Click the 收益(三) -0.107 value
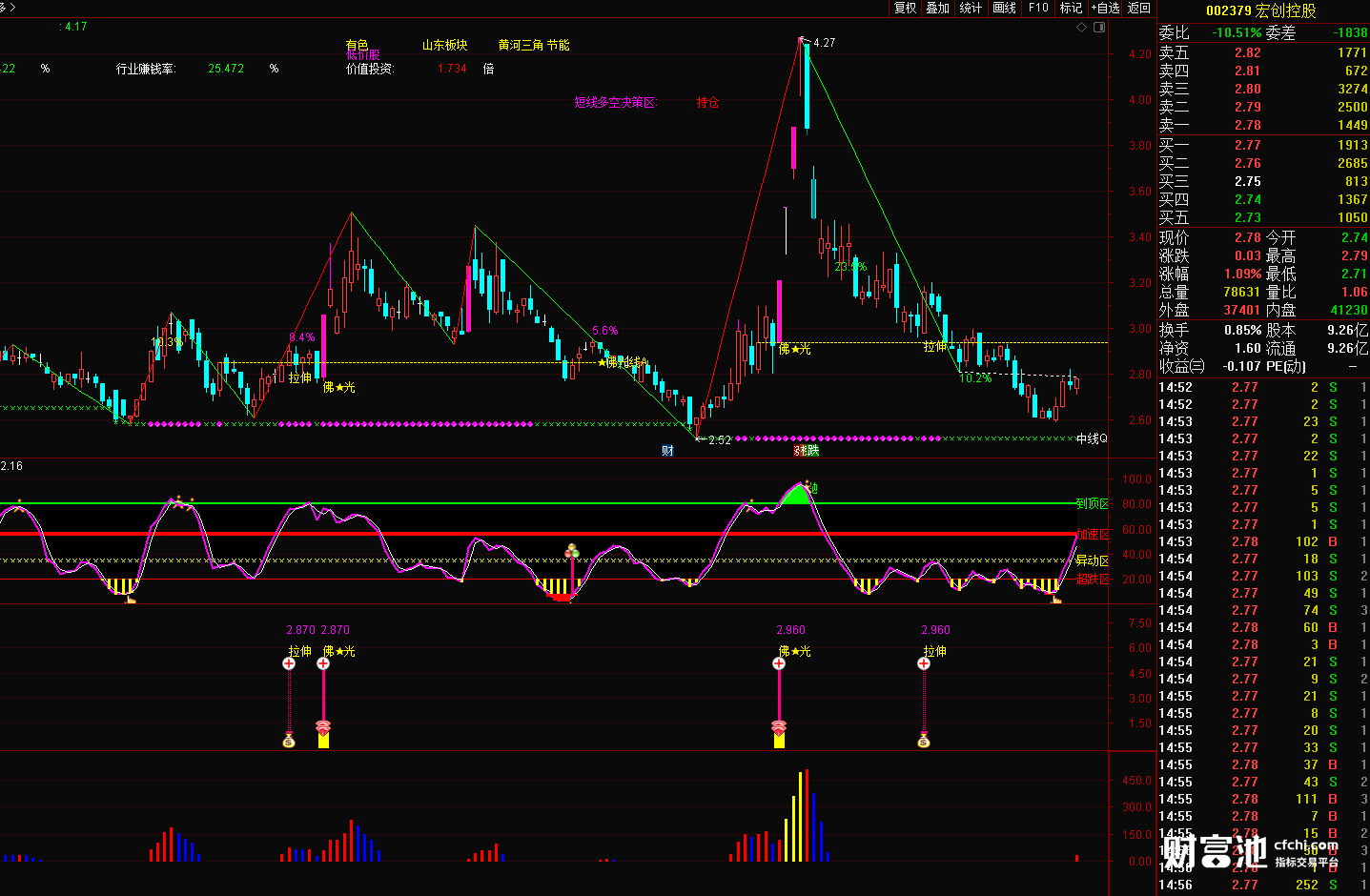This screenshot has height=896, width=1370. (x=1240, y=366)
